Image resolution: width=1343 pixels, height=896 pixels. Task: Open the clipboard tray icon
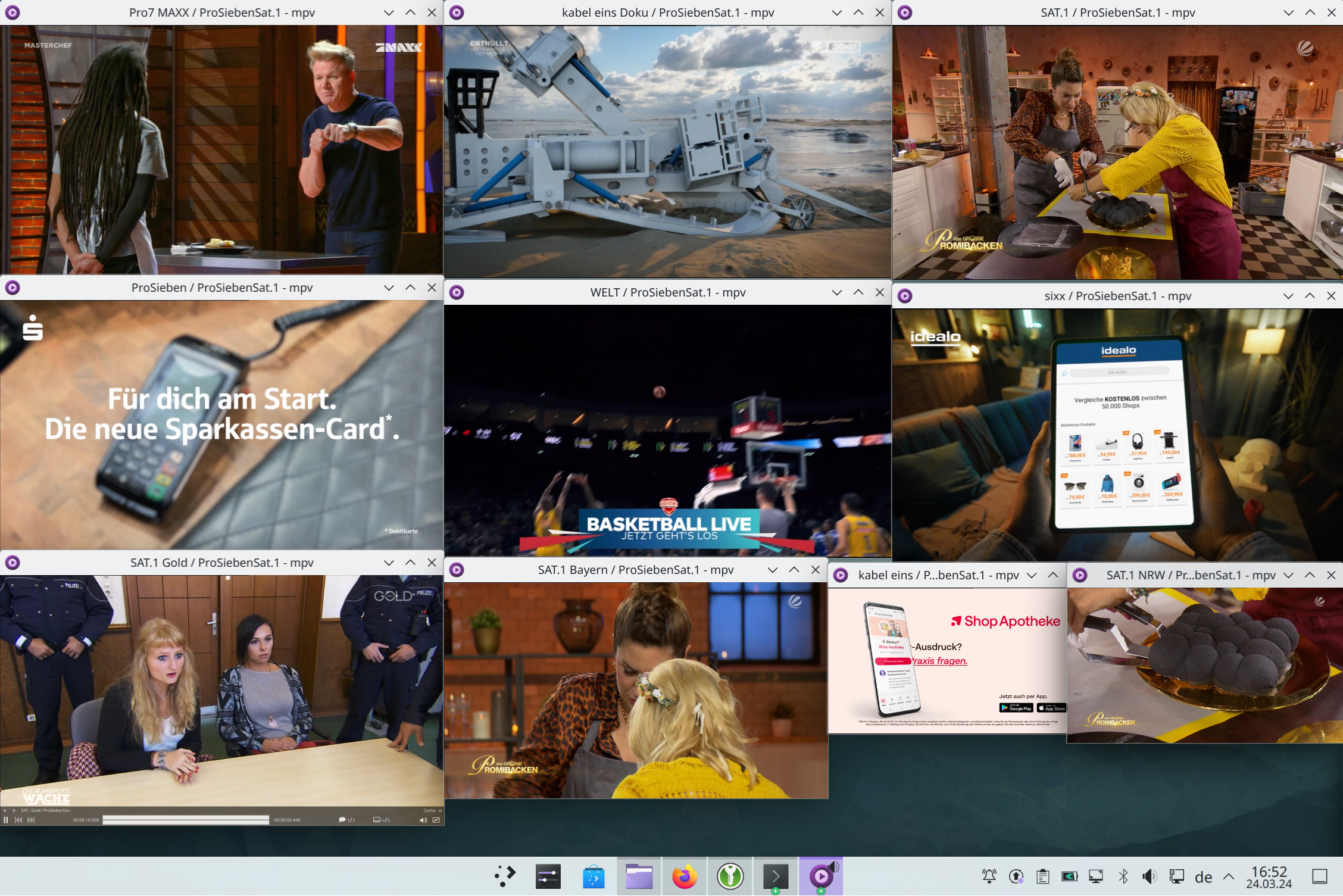click(x=1042, y=876)
